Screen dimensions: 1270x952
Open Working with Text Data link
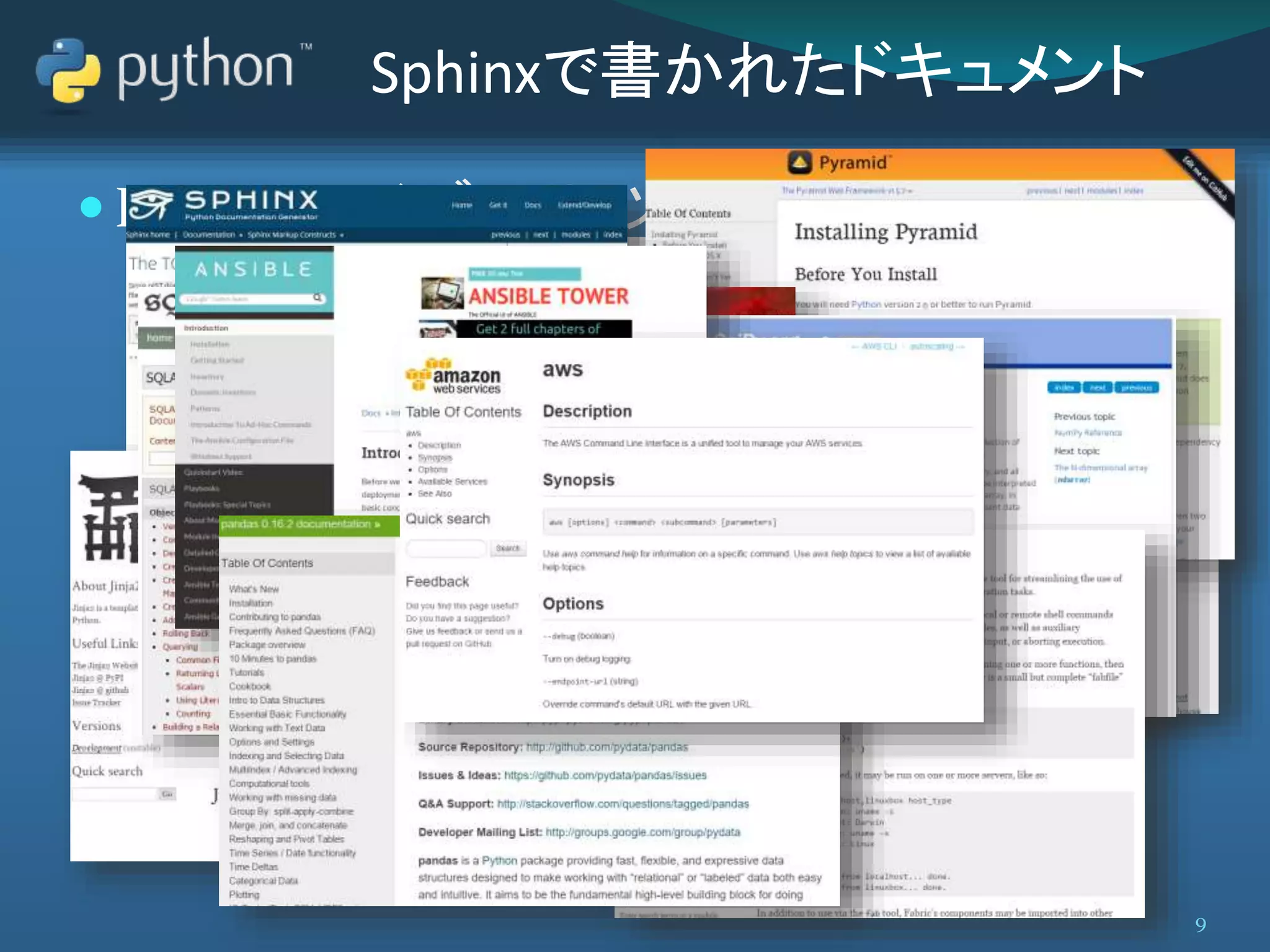pyautogui.click(x=277, y=728)
